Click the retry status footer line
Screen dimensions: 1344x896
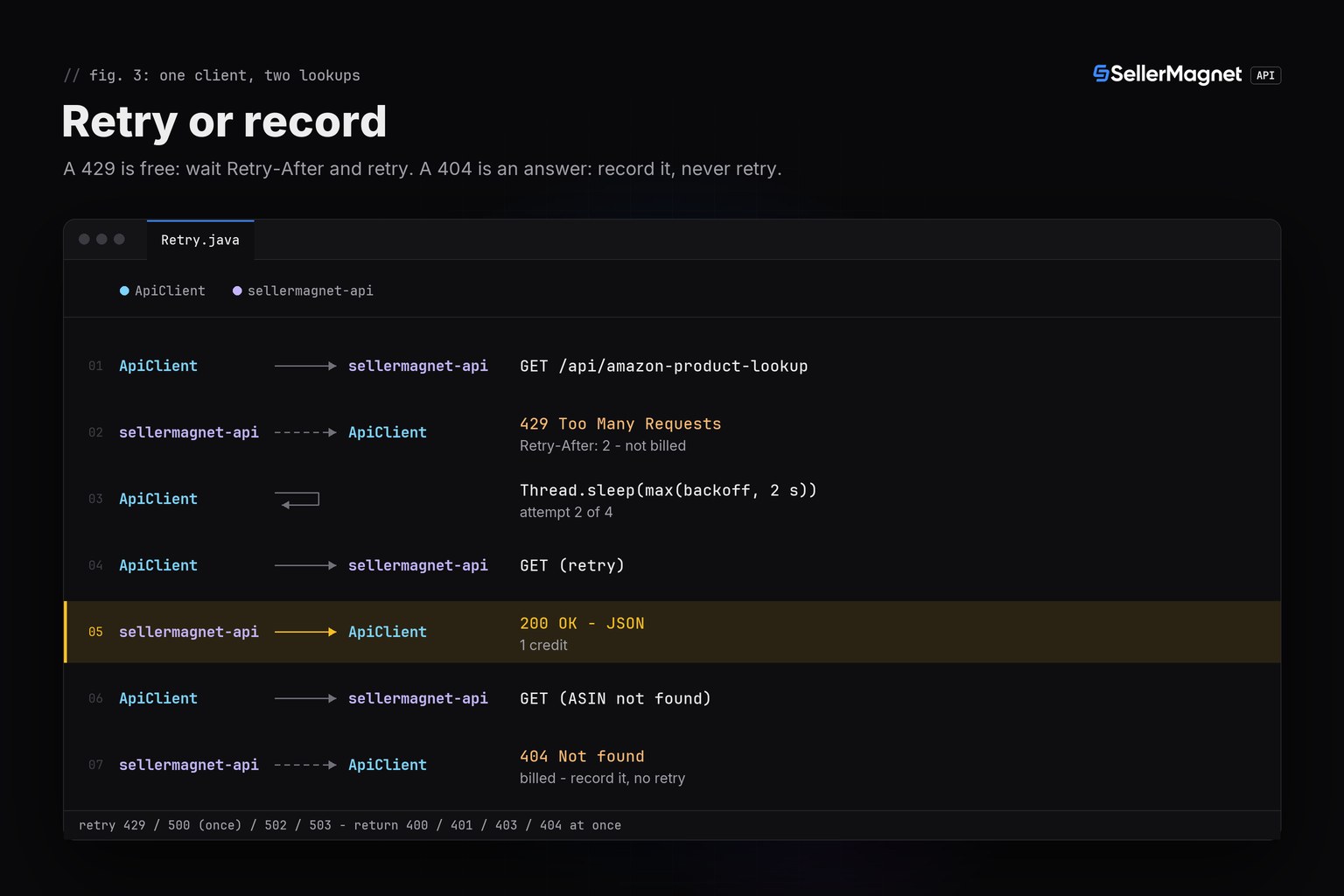pos(350,825)
